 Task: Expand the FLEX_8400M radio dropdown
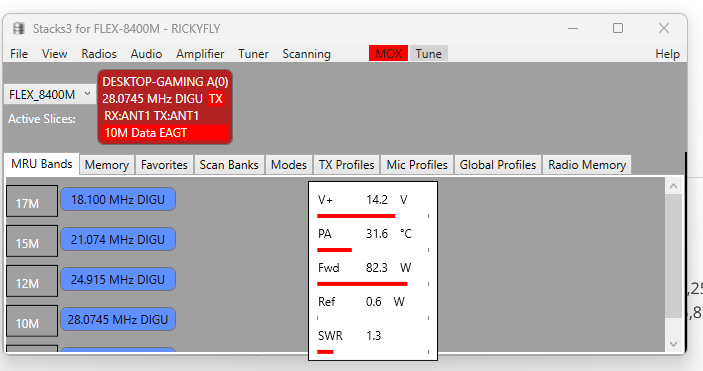pos(49,95)
